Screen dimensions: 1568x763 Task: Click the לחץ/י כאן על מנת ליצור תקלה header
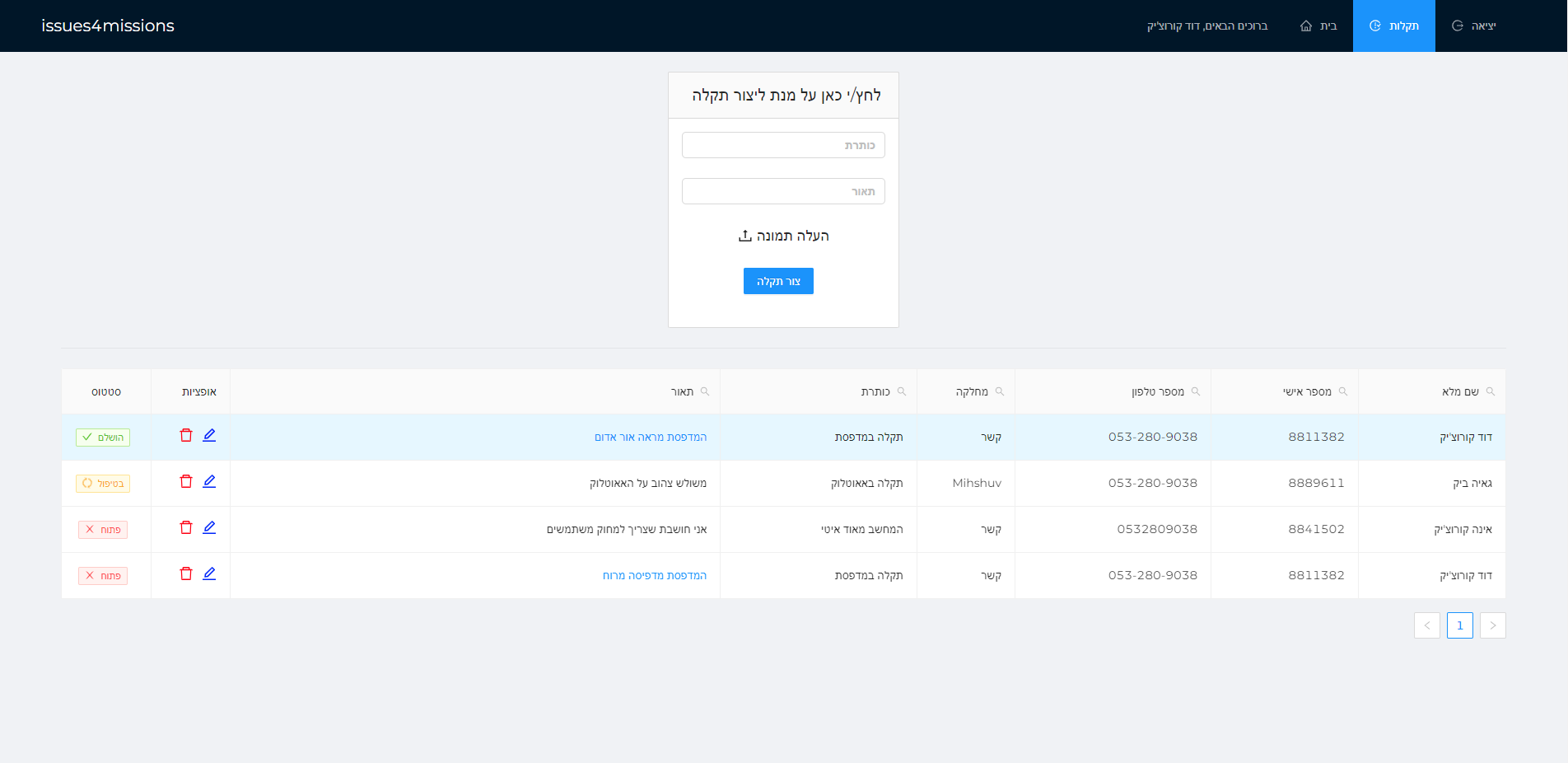786,95
